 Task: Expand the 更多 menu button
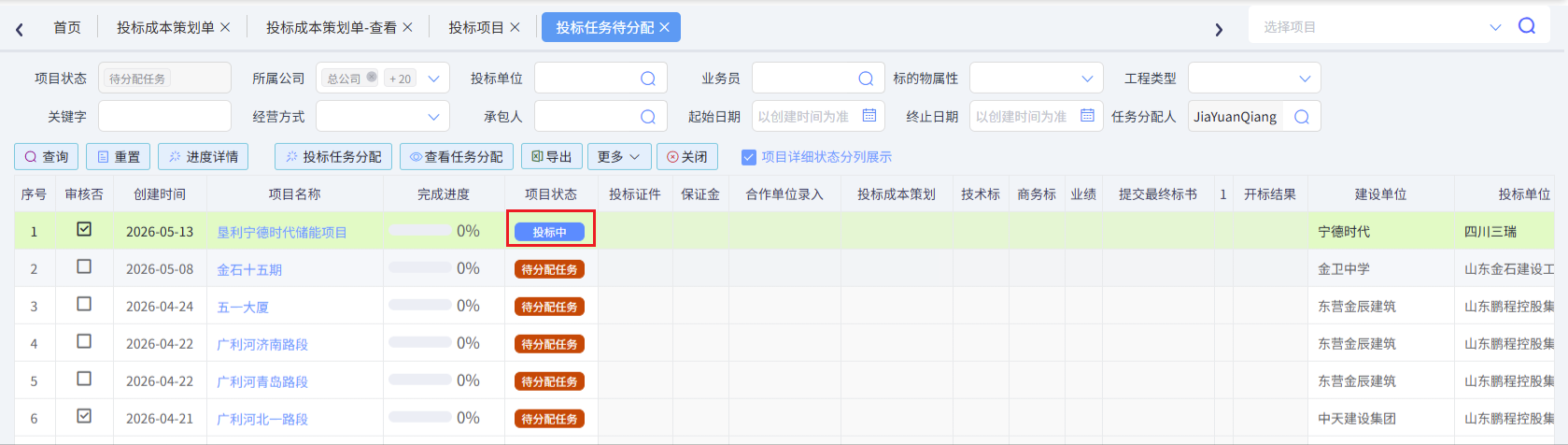click(x=619, y=157)
